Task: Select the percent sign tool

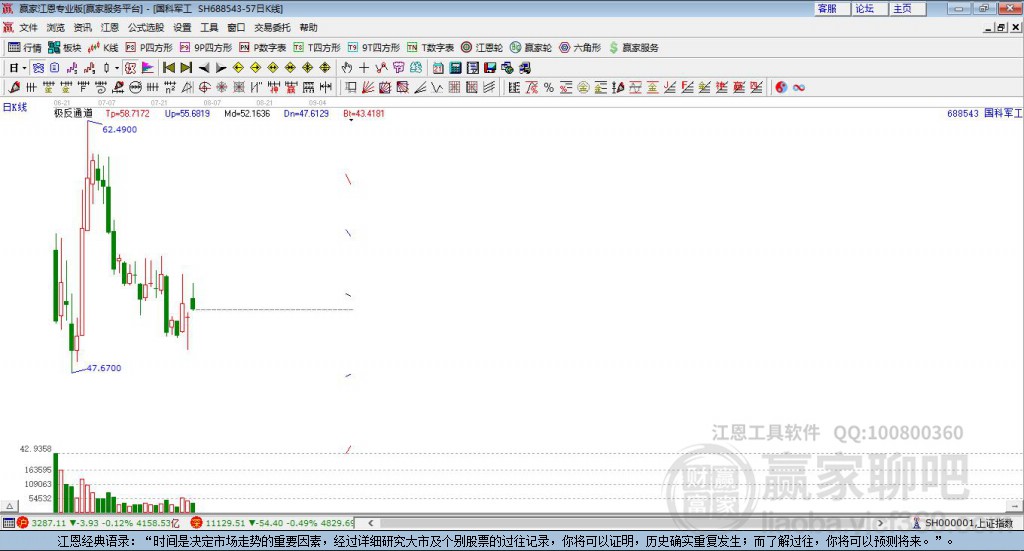Action: 549,87
